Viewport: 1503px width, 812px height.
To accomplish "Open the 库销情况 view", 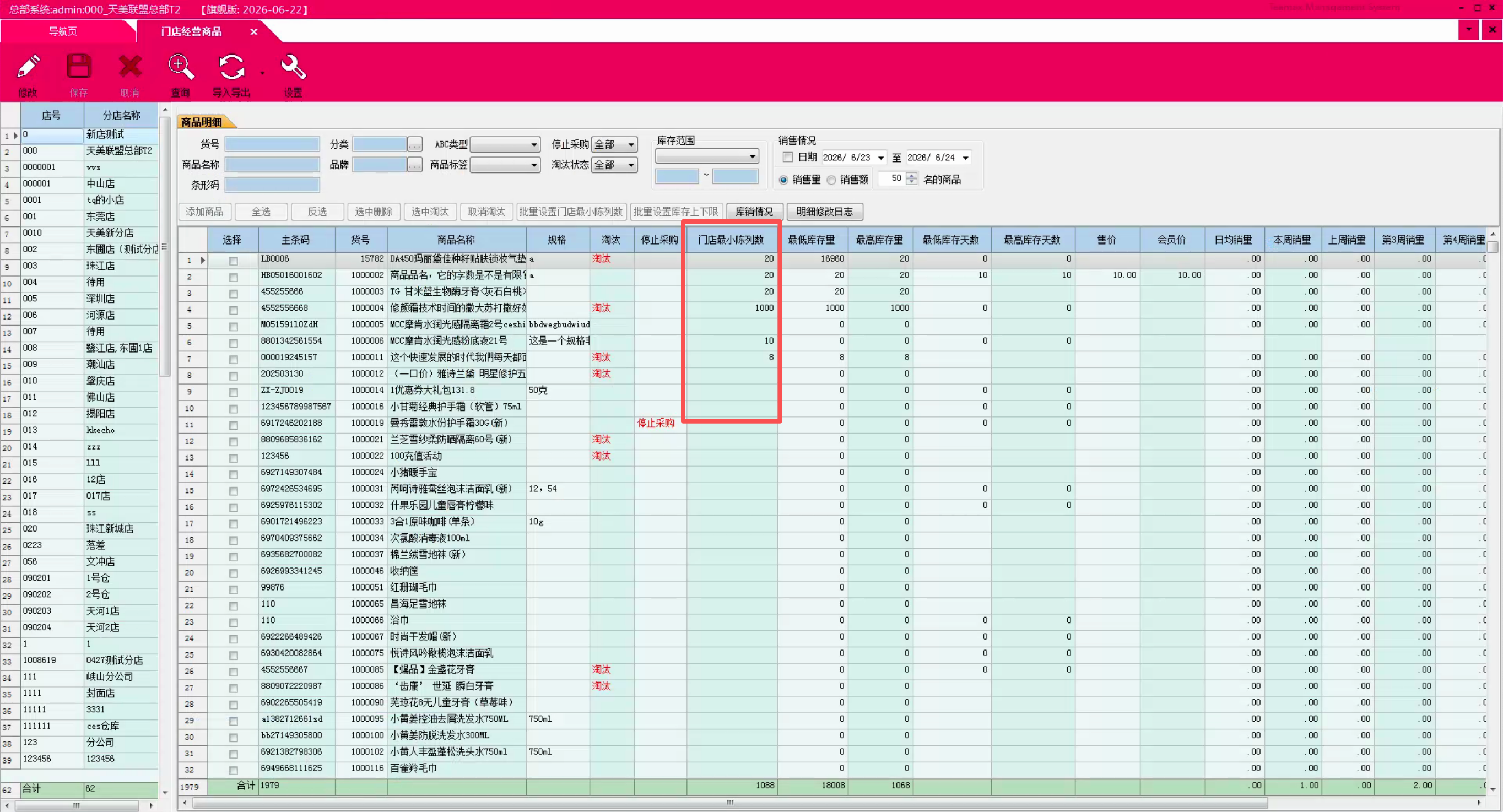I will pyautogui.click(x=754, y=212).
